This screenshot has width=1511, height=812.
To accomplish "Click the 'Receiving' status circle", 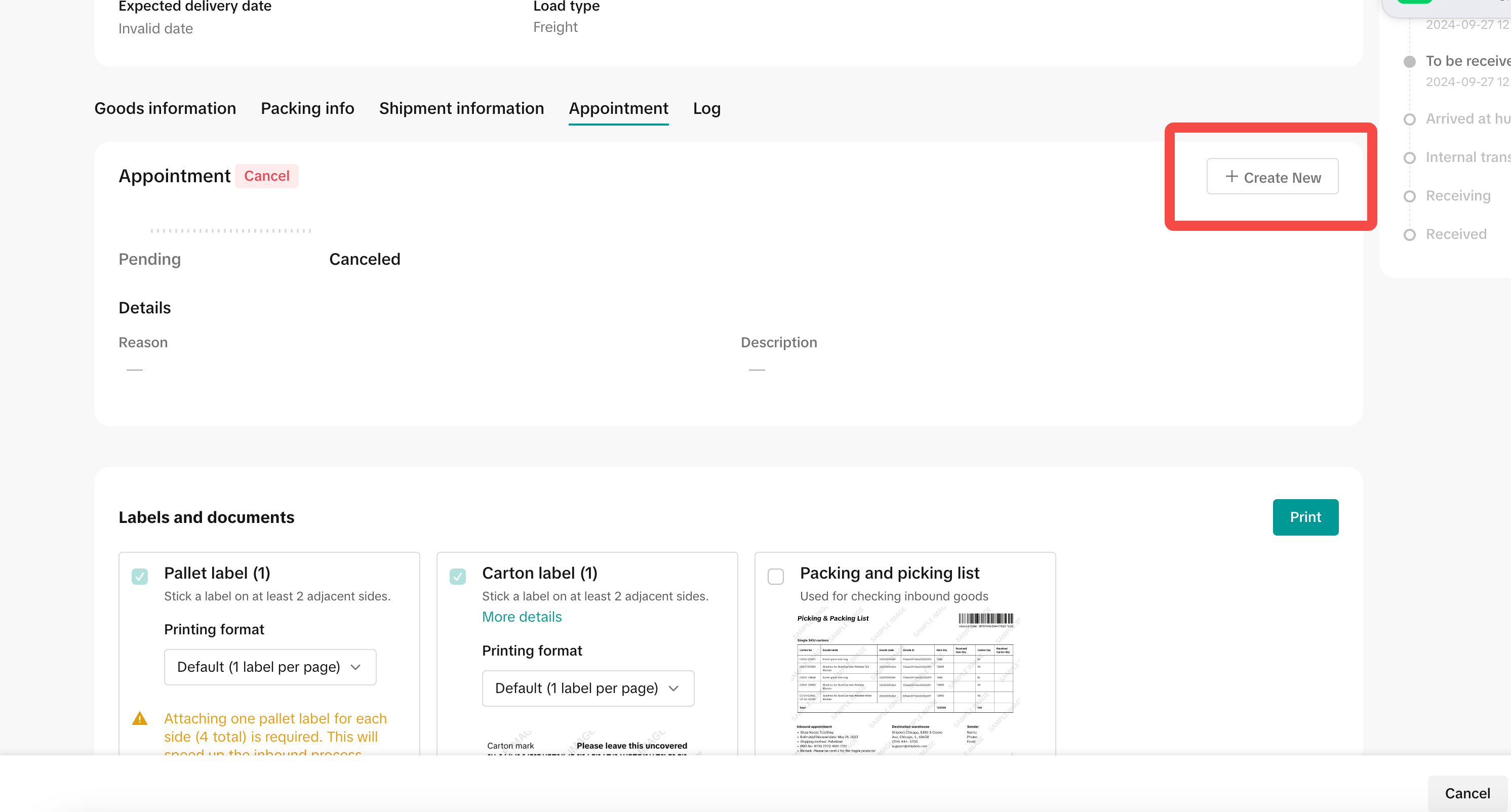I will click(x=1409, y=196).
